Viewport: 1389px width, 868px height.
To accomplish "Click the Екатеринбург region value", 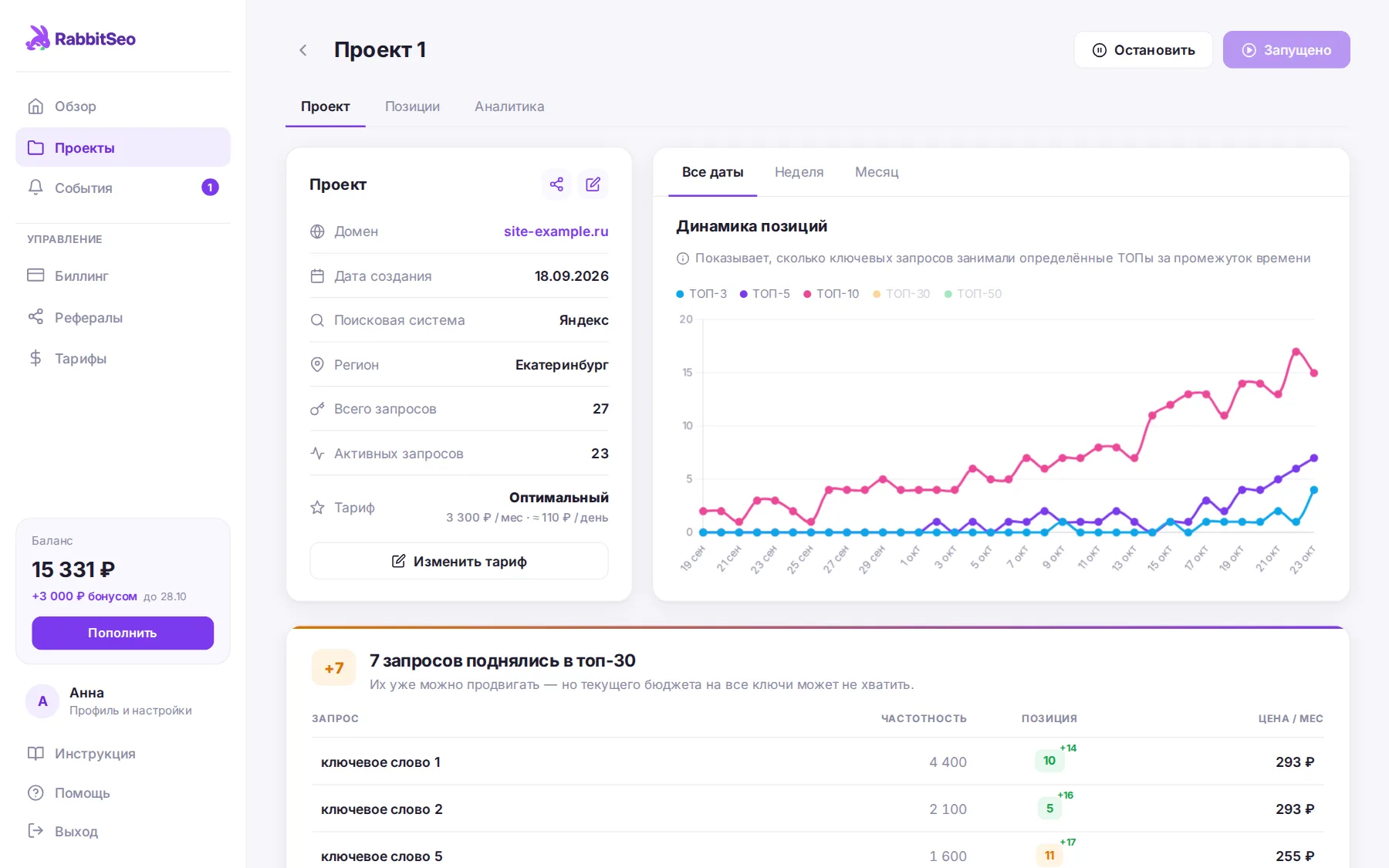I will coord(562,365).
